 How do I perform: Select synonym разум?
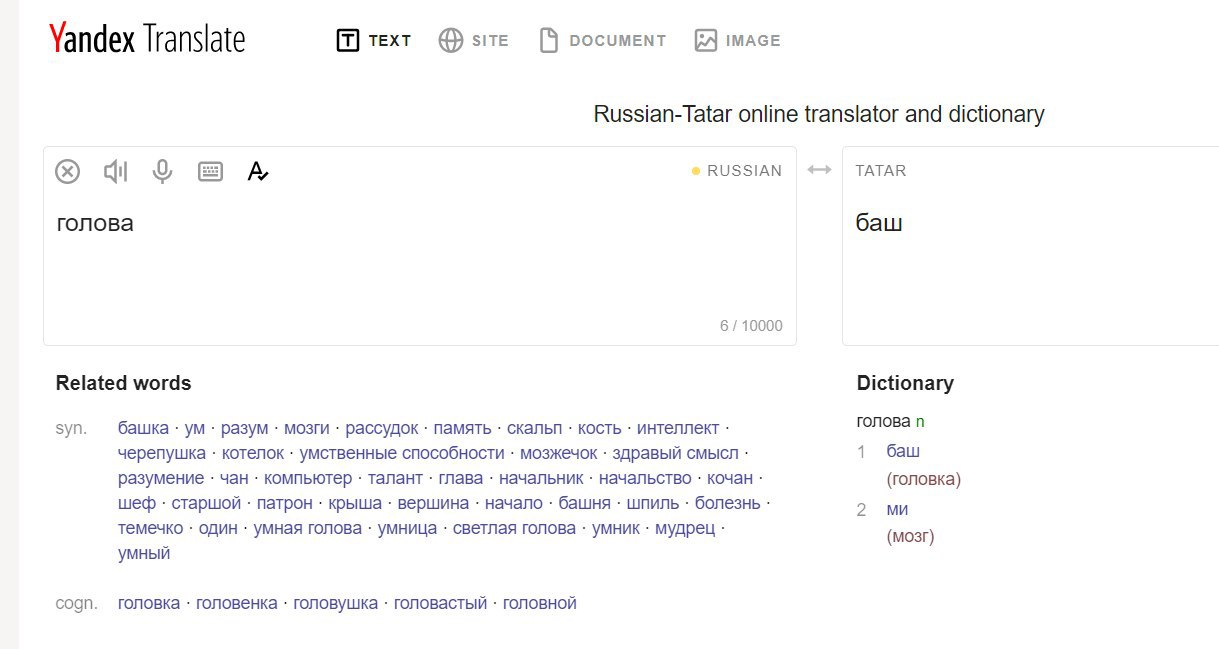tap(245, 428)
